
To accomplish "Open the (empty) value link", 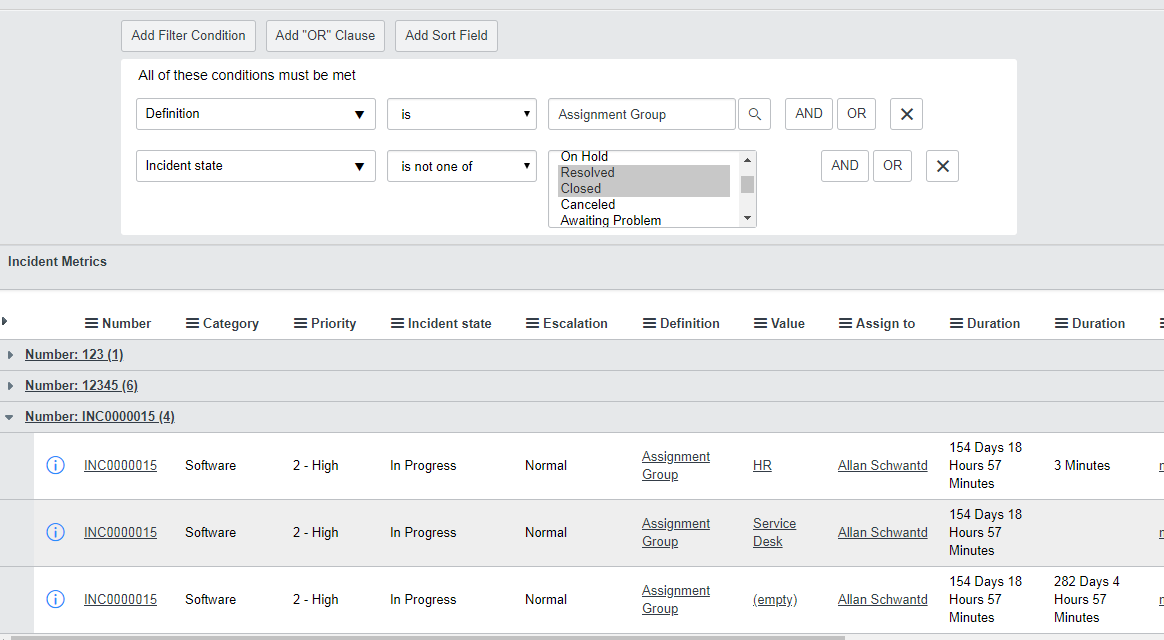I will pos(775,599).
